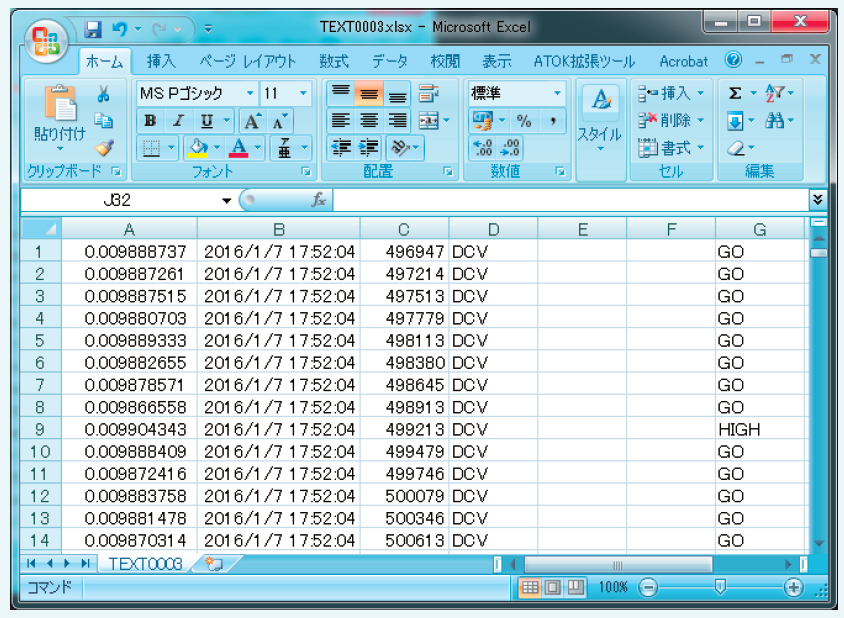
Task: Align cell text left
Action: (x=340, y=121)
